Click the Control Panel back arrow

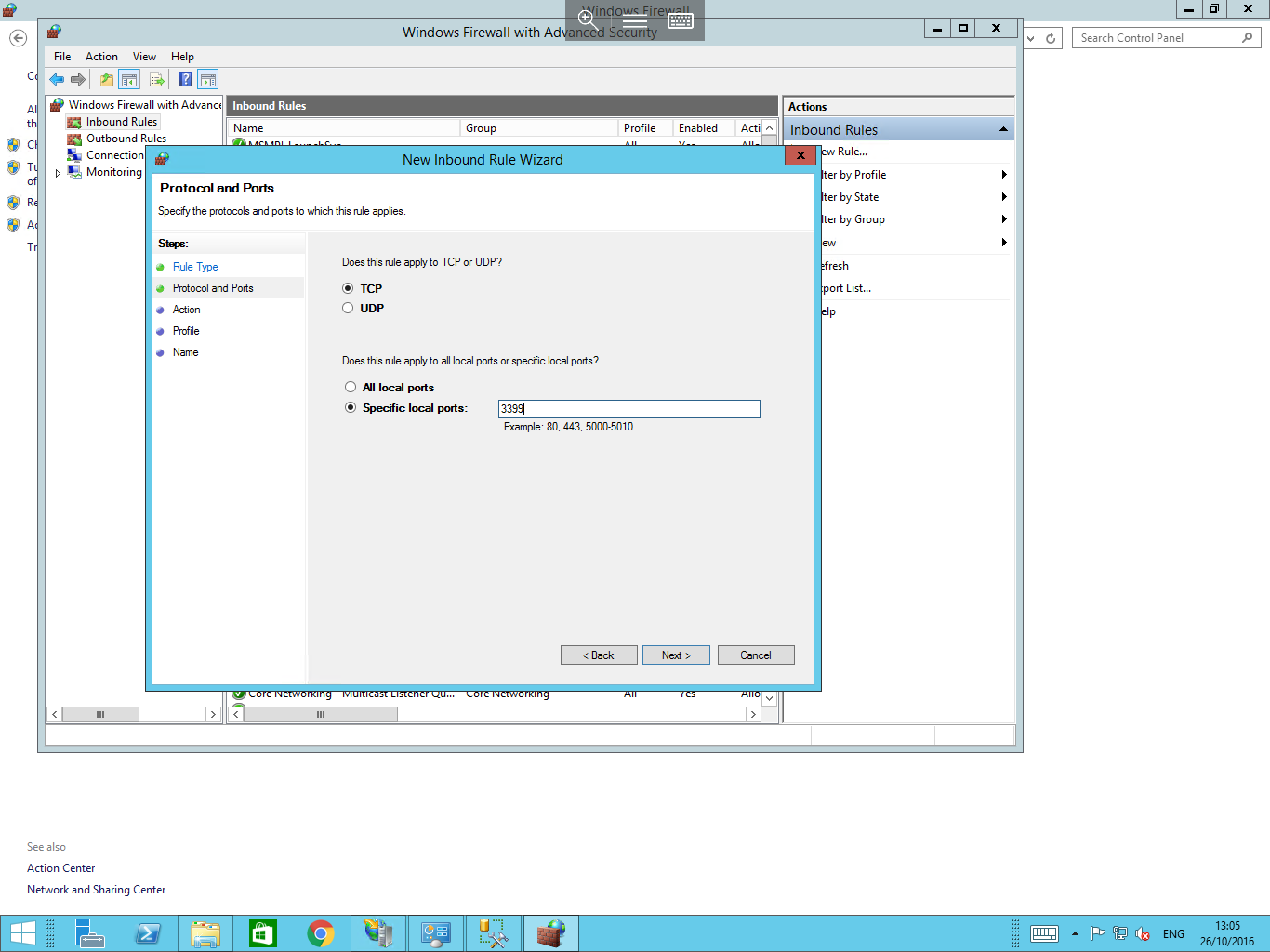19,38
